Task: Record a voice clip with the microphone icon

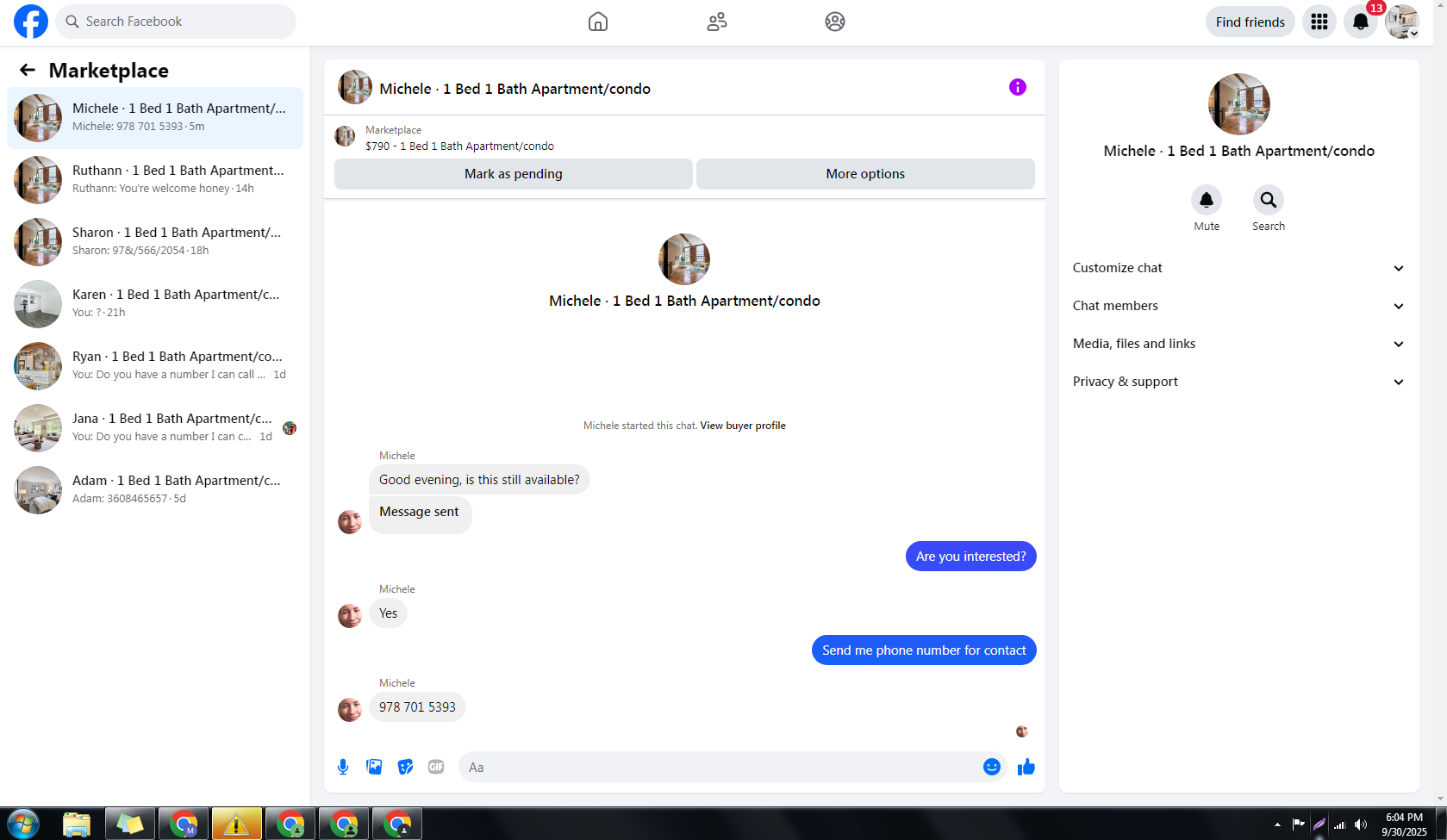Action: (x=343, y=767)
